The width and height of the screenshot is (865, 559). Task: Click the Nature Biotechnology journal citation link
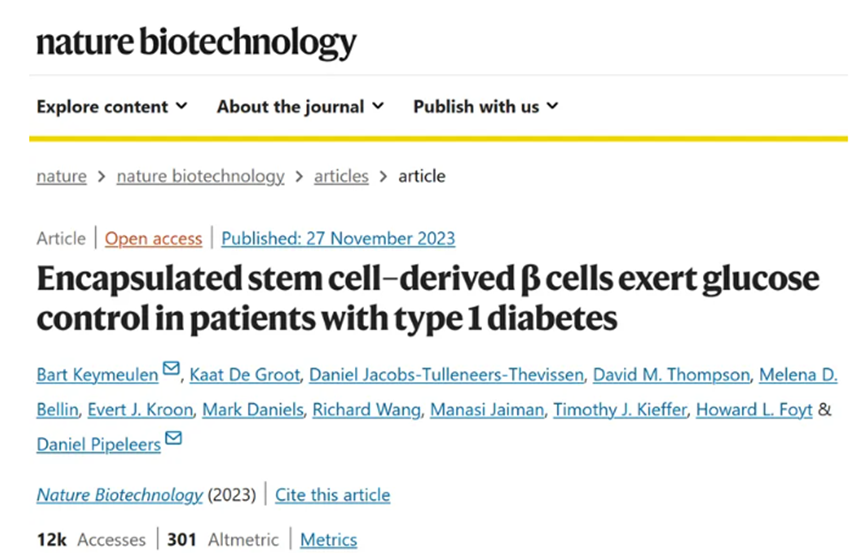(120, 495)
